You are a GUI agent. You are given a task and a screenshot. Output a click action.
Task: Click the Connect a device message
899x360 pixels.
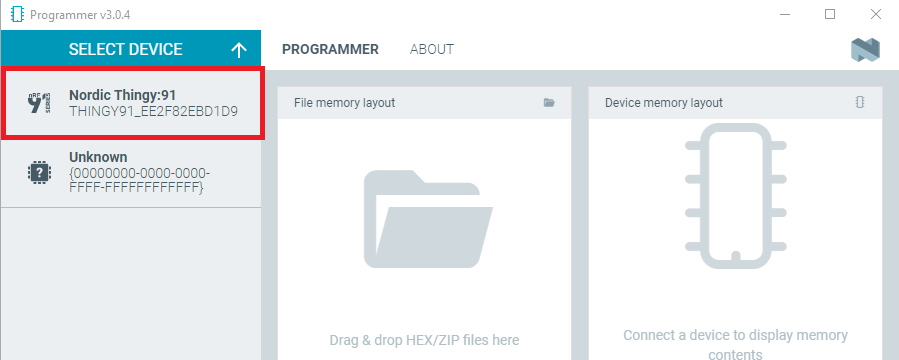click(x=736, y=344)
